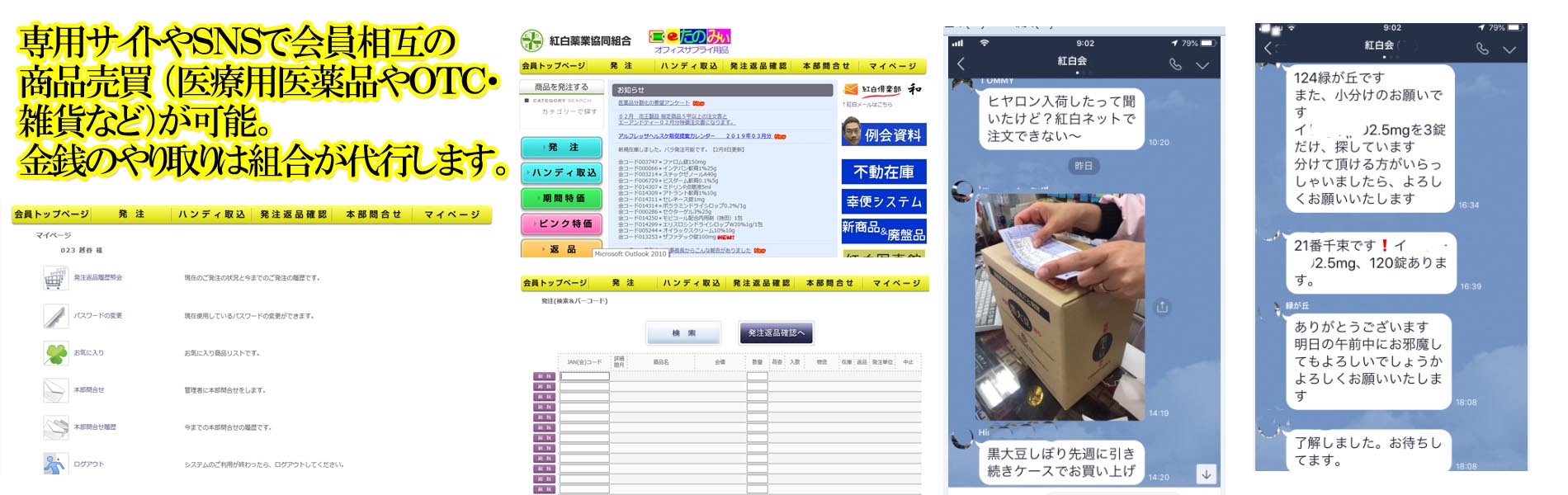Click the running-person logout icon

tap(54, 464)
